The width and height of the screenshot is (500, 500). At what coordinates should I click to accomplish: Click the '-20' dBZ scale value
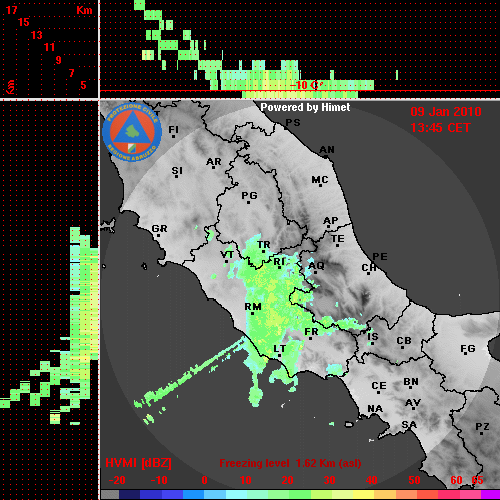tap(117, 480)
